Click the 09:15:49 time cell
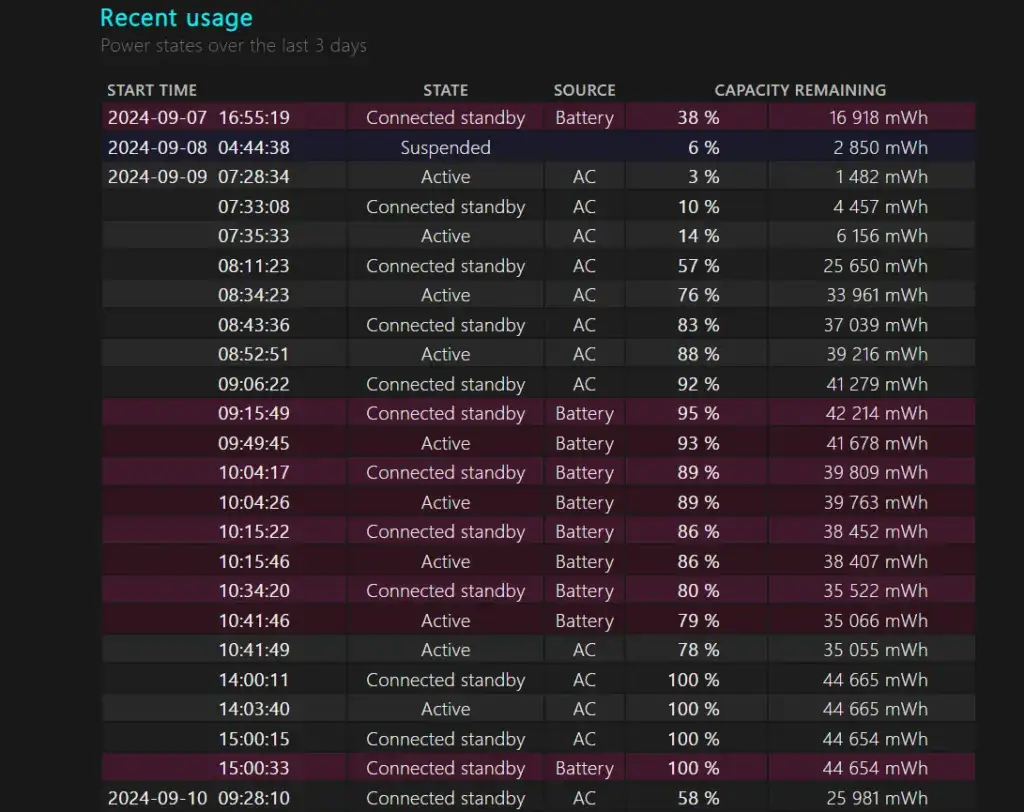 253,414
